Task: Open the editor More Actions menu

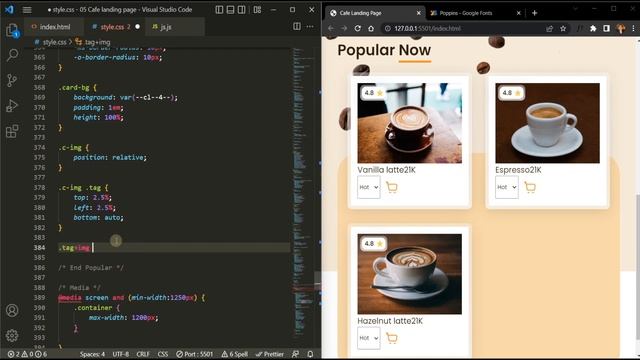Action: [x=310, y=27]
